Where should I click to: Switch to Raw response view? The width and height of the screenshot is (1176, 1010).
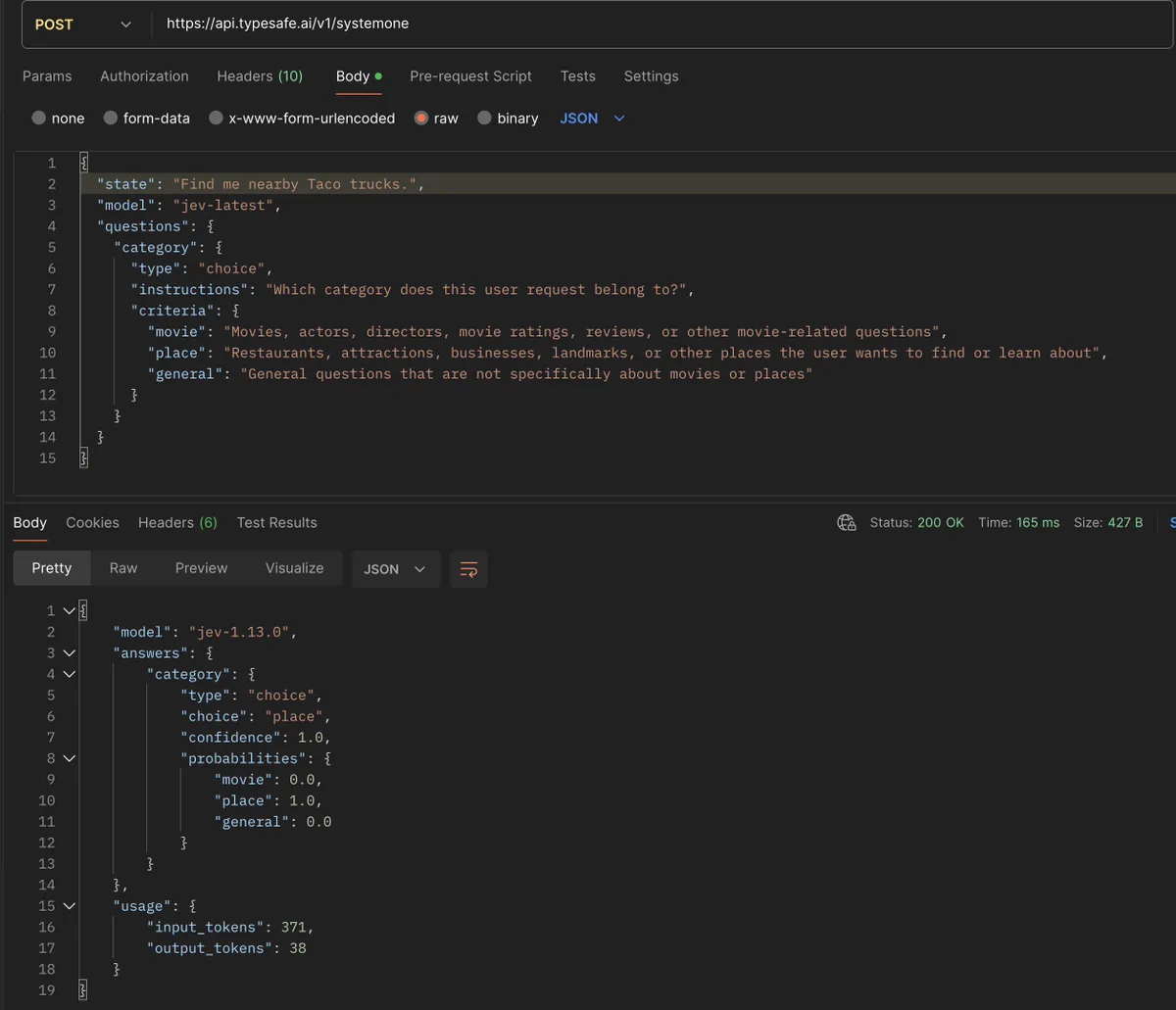(x=123, y=568)
